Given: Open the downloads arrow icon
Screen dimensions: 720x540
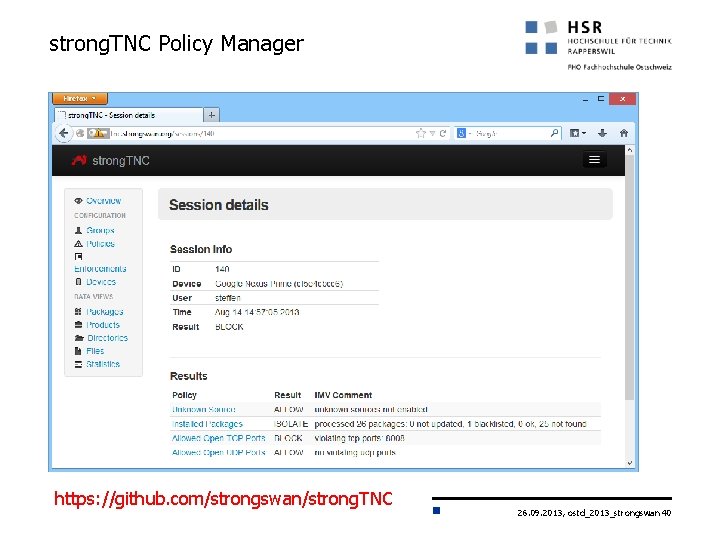Looking at the screenshot, I should [x=602, y=133].
